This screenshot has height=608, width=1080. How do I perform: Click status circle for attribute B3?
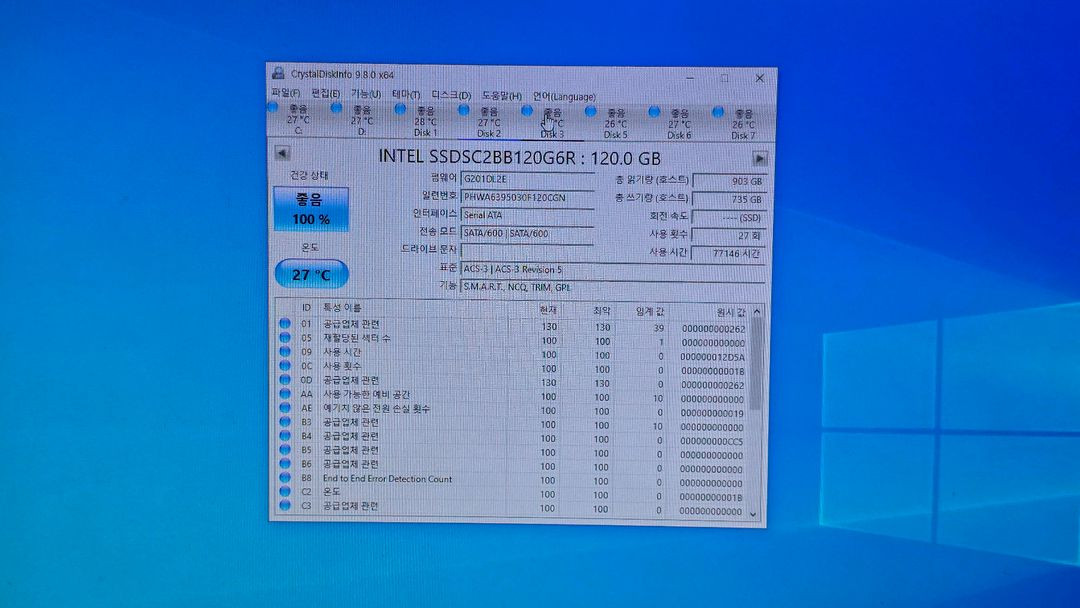[284, 421]
